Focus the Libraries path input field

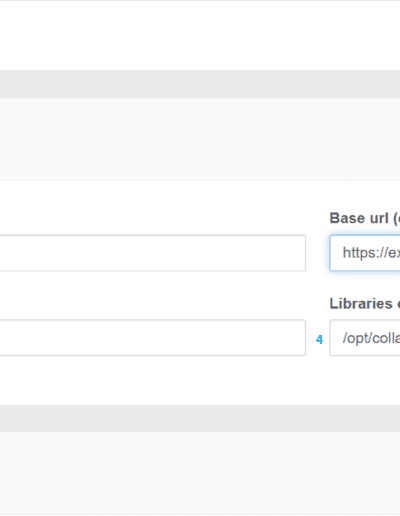(365, 338)
